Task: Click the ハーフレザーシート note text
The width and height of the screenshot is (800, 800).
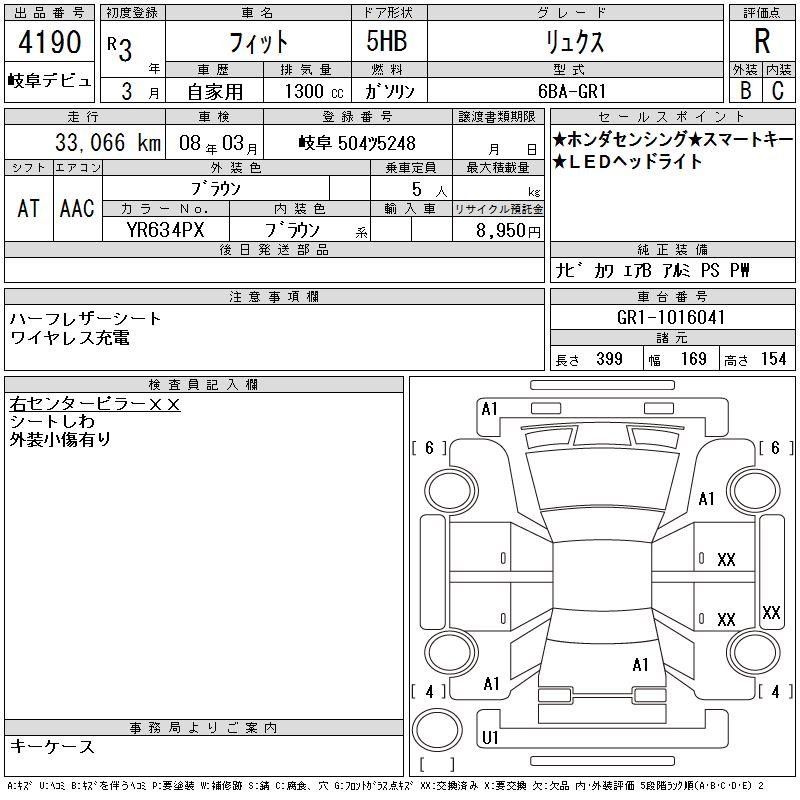Action: pos(85,318)
